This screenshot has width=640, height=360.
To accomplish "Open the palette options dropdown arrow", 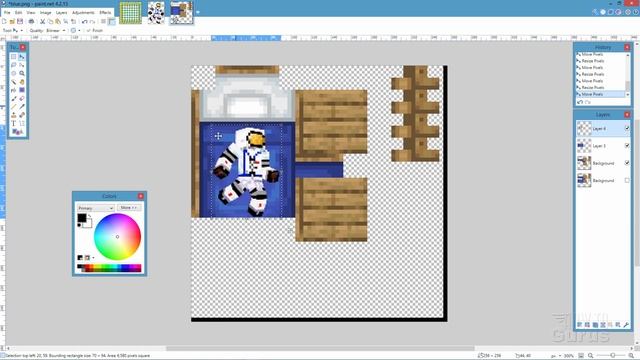I will click(93, 258).
